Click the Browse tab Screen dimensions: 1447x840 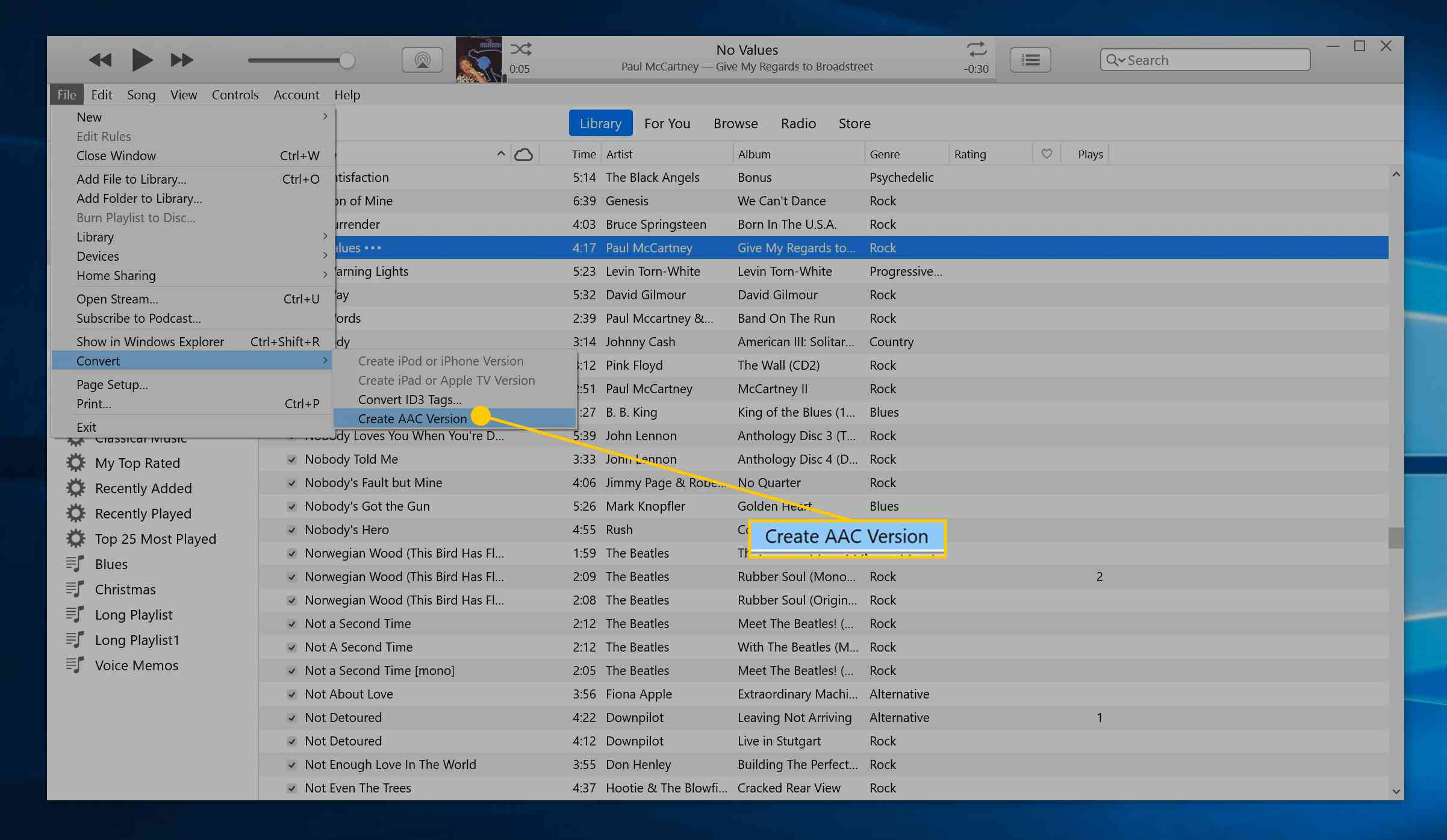[x=735, y=123]
